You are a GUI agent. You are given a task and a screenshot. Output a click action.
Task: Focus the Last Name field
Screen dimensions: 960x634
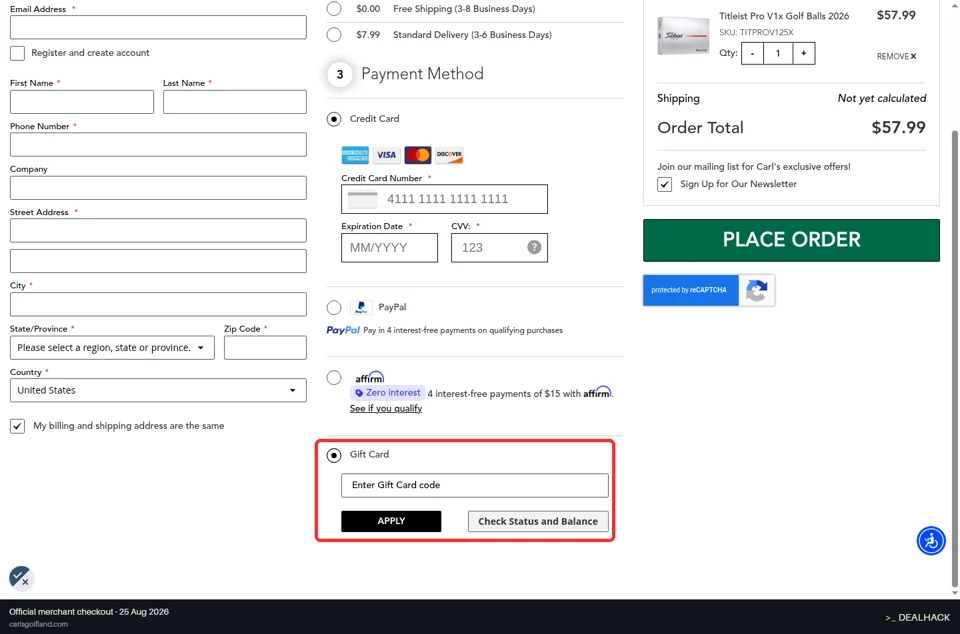tap(234, 102)
